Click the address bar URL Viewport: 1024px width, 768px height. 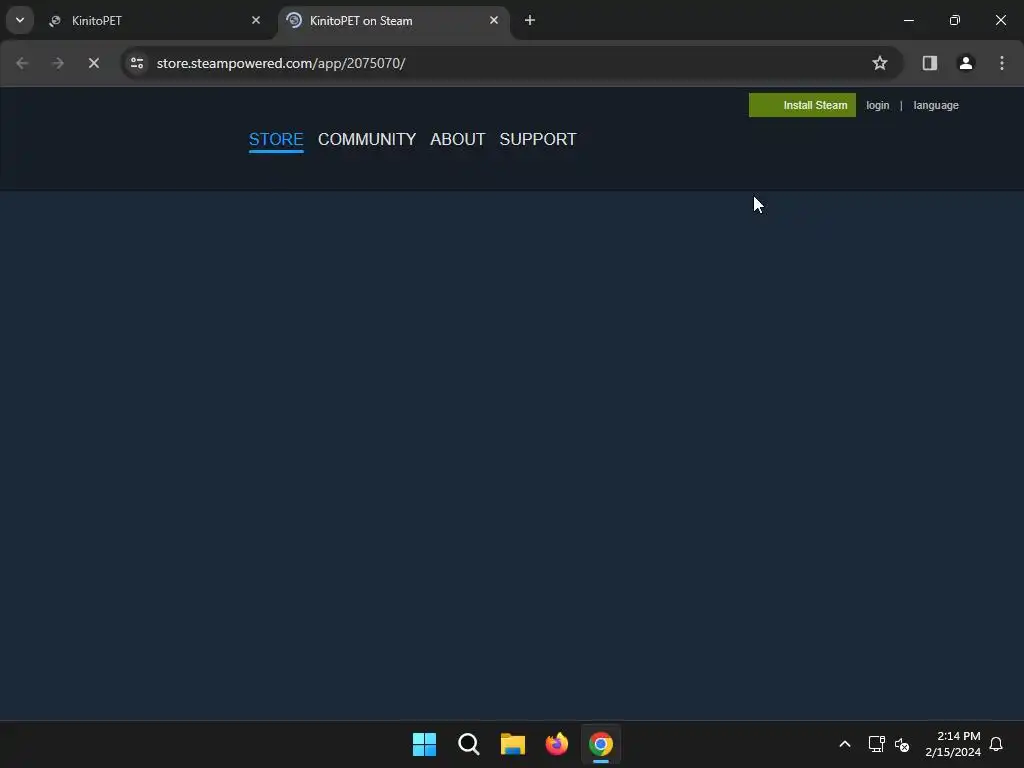(x=281, y=63)
